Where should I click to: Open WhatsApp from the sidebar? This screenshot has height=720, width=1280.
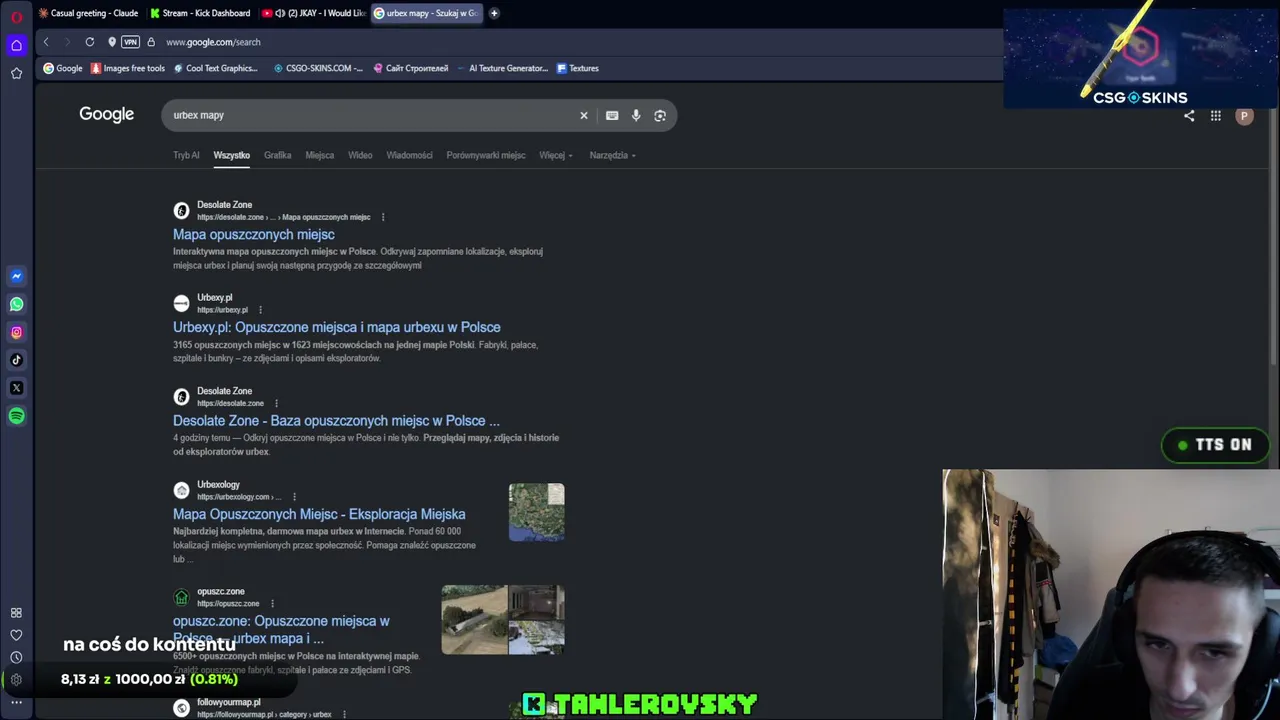tap(16, 304)
